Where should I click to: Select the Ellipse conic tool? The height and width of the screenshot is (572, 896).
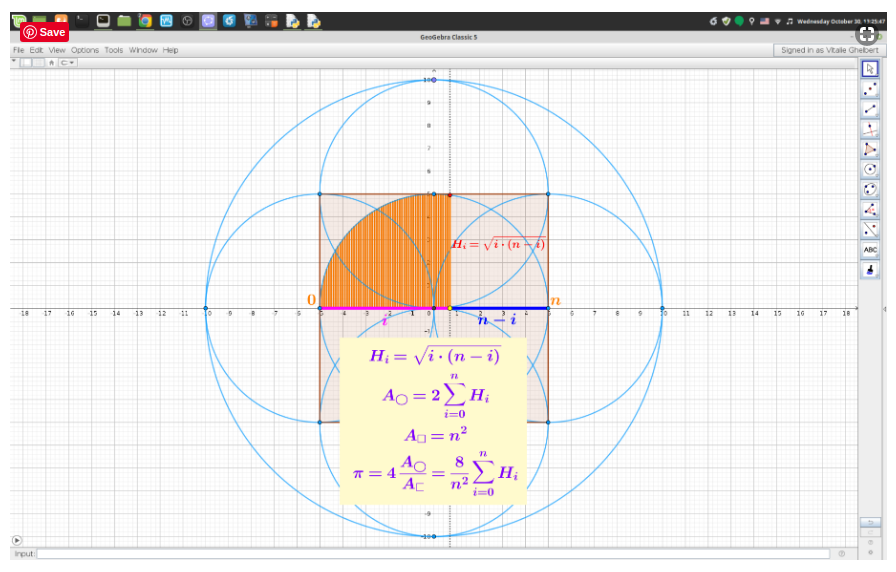870,189
